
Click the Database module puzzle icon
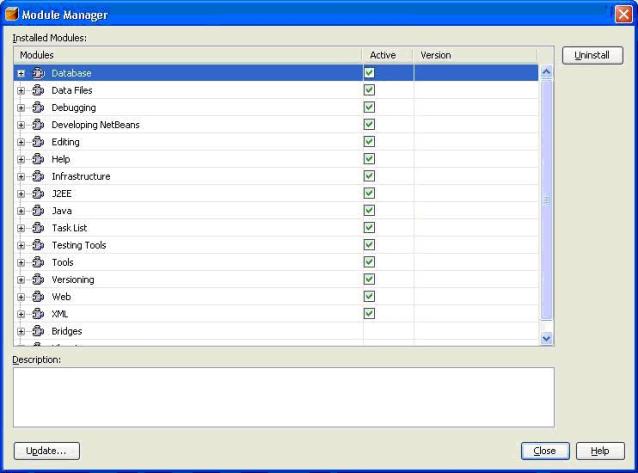(39, 73)
